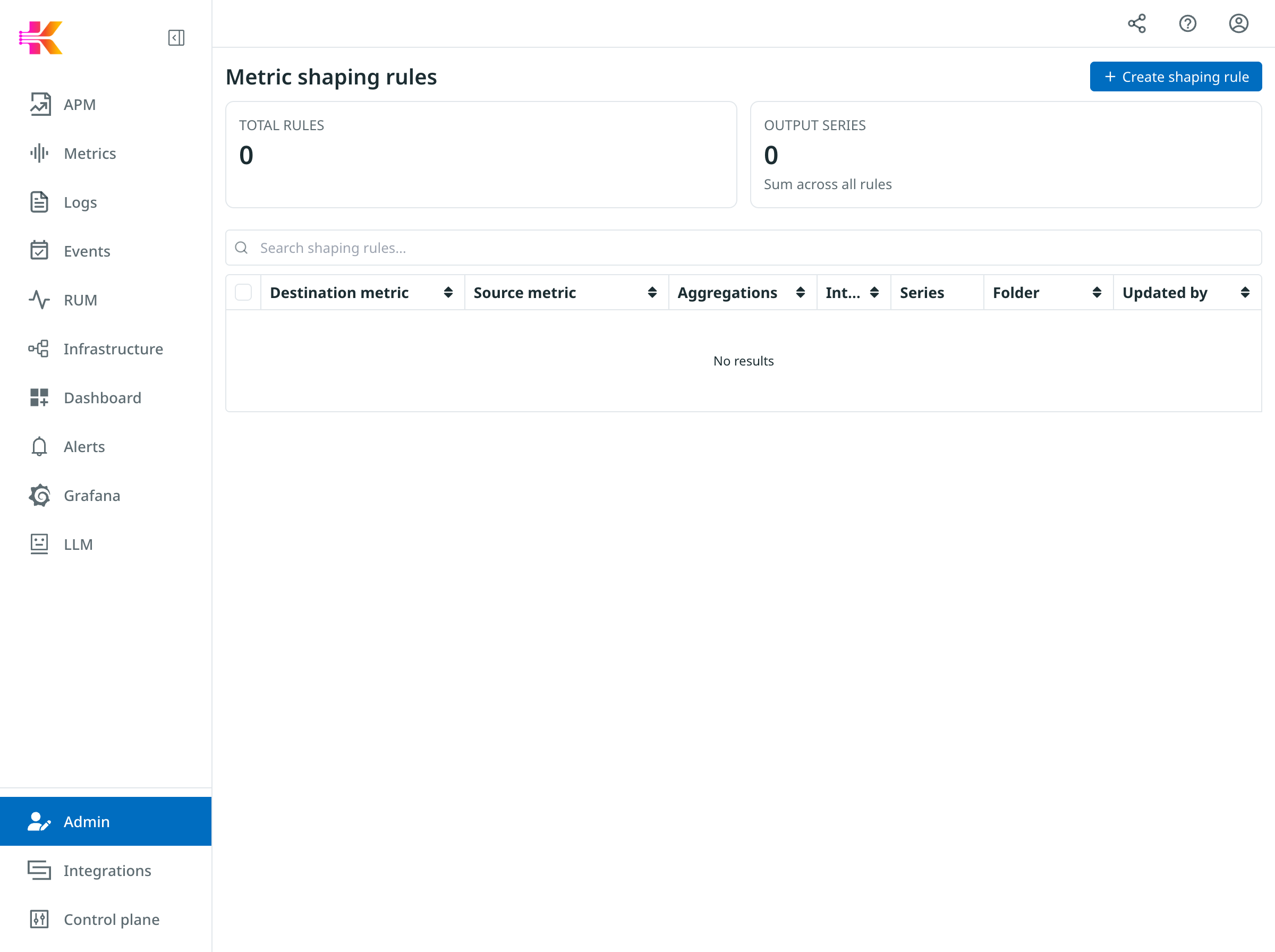This screenshot has width=1275, height=952.
Task: Click the Integrations icon
Action: pyautogui.click(x=39, y=870)
